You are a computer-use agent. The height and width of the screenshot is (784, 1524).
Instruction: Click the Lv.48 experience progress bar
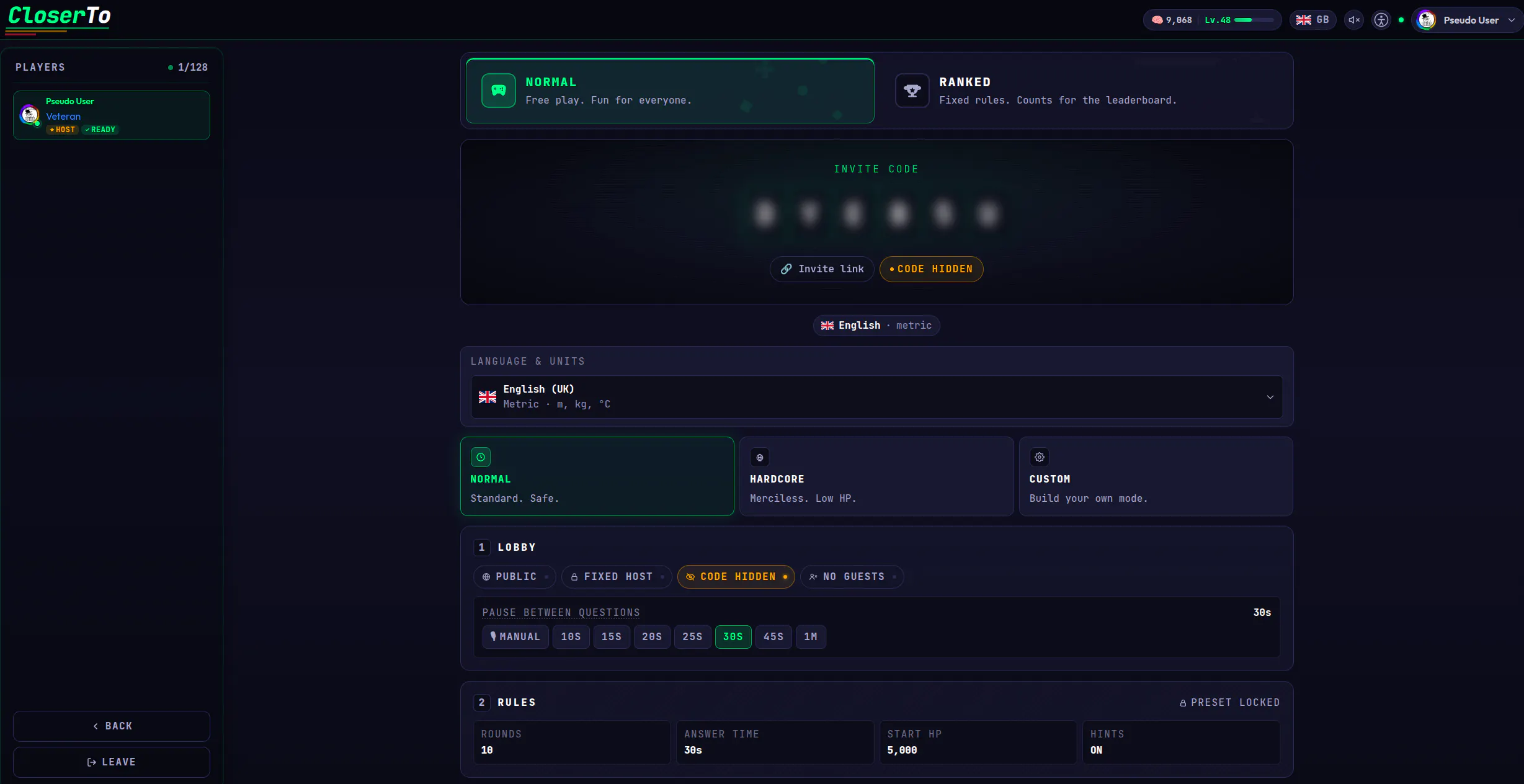1254,20
